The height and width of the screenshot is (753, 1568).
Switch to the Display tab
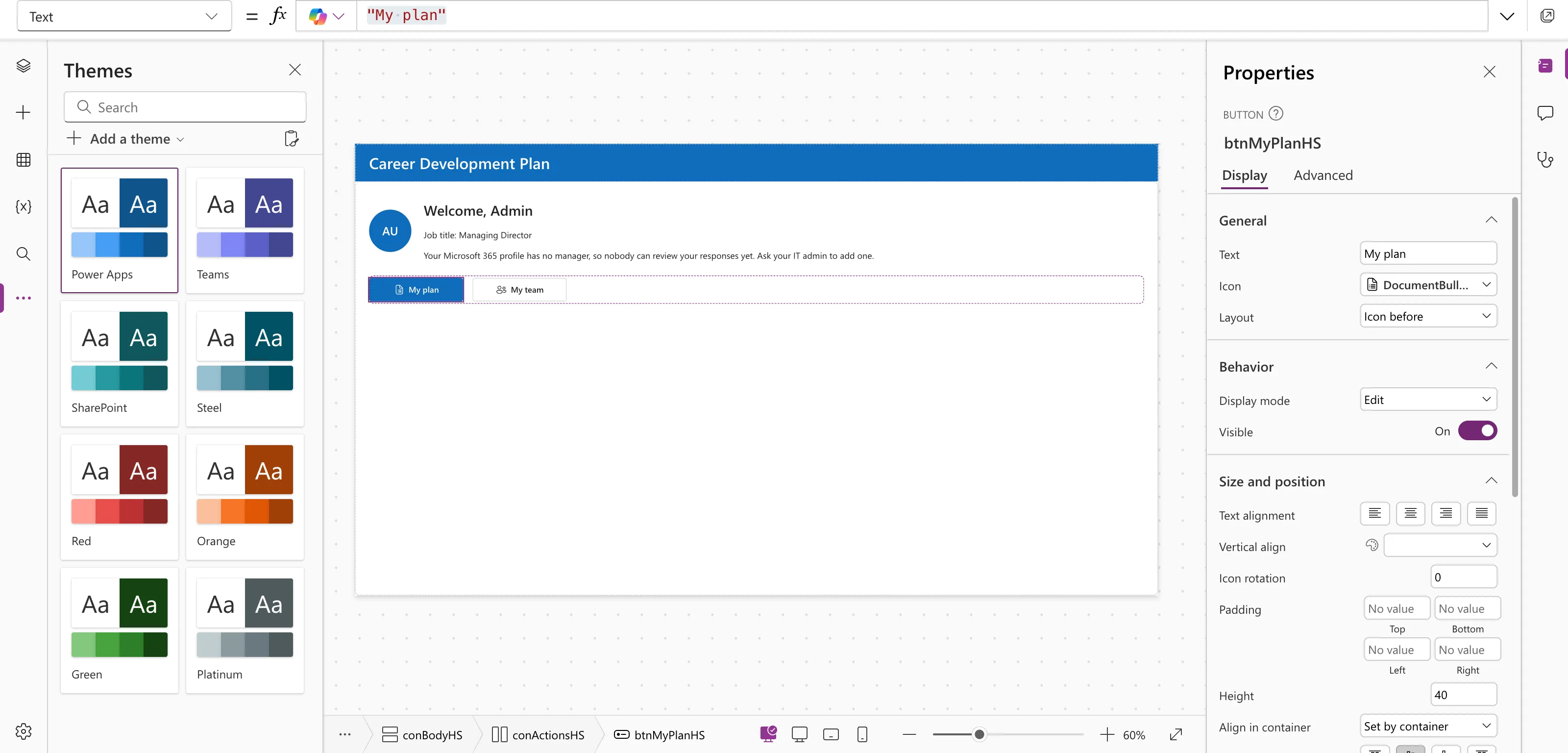coord(1244,175)
